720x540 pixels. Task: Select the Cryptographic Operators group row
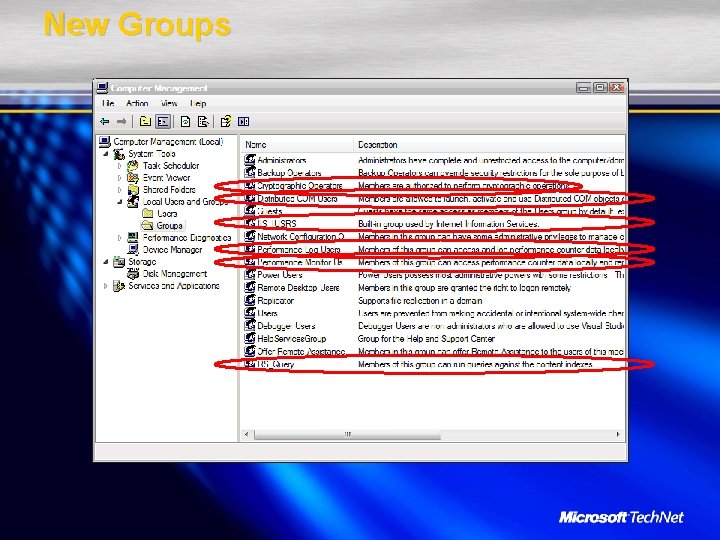pyautogui.click(x=433, y=186)
